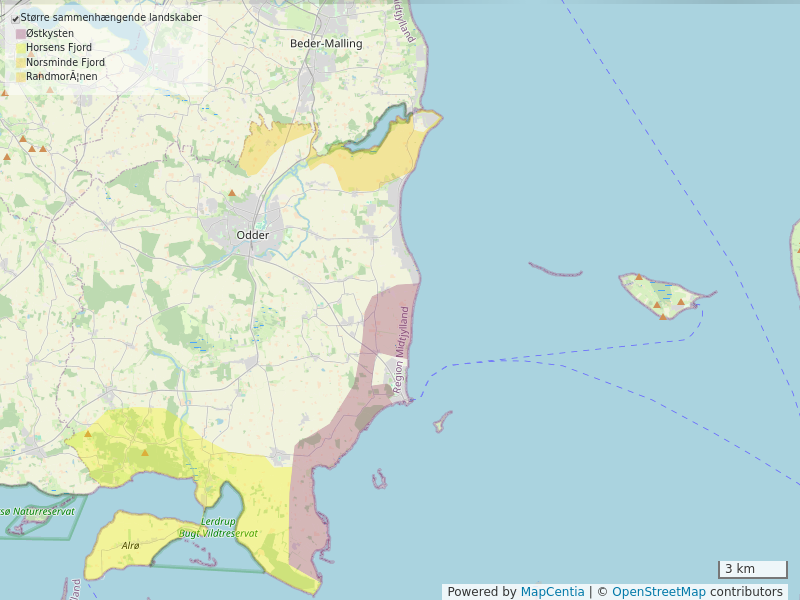Click the Horsens Fjord legend color swatch
This screenshot has width=800, height=600.
pyautogui.click(x=21, y=48)
